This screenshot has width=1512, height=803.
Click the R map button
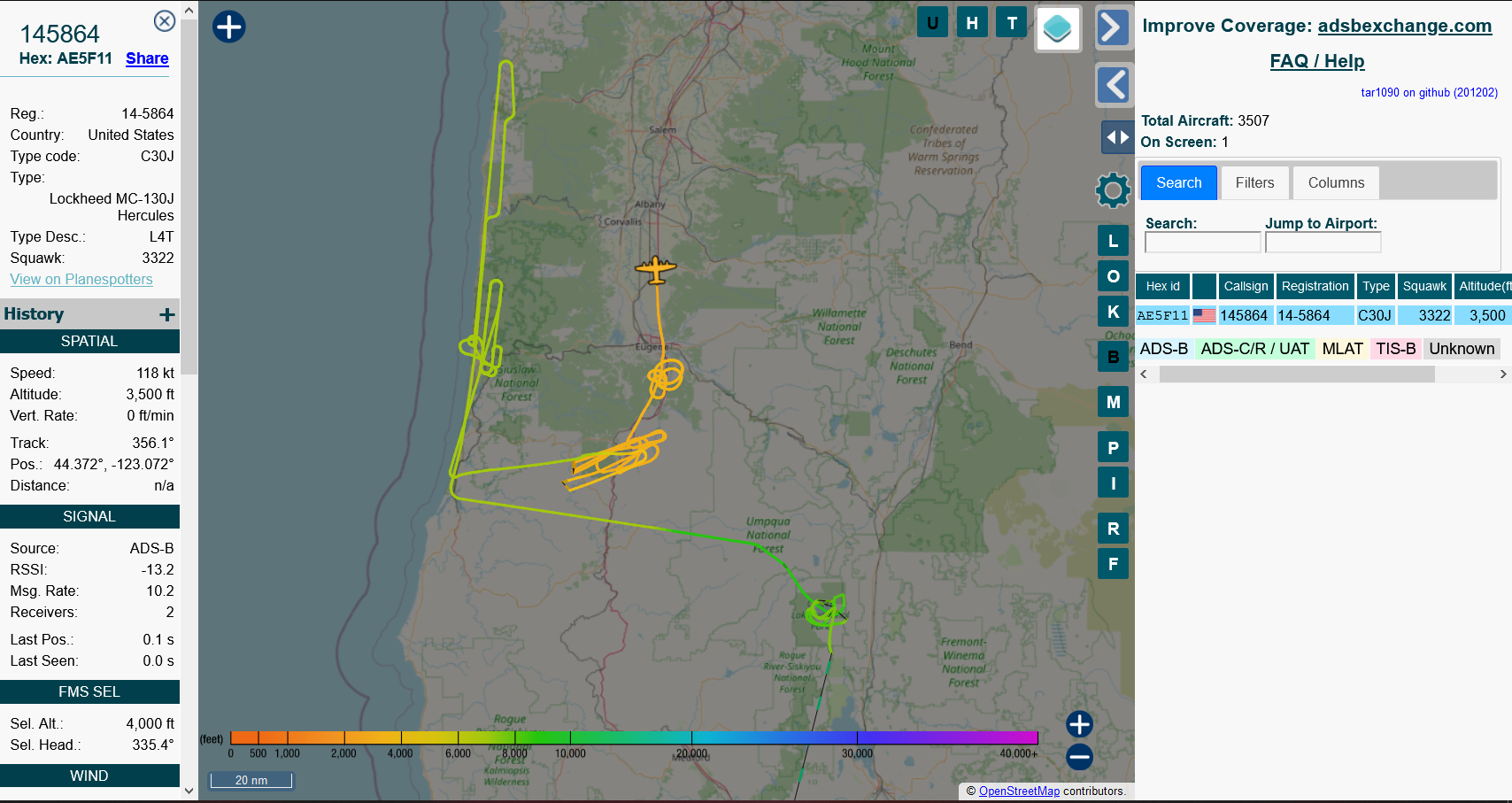pos(1114,529)
